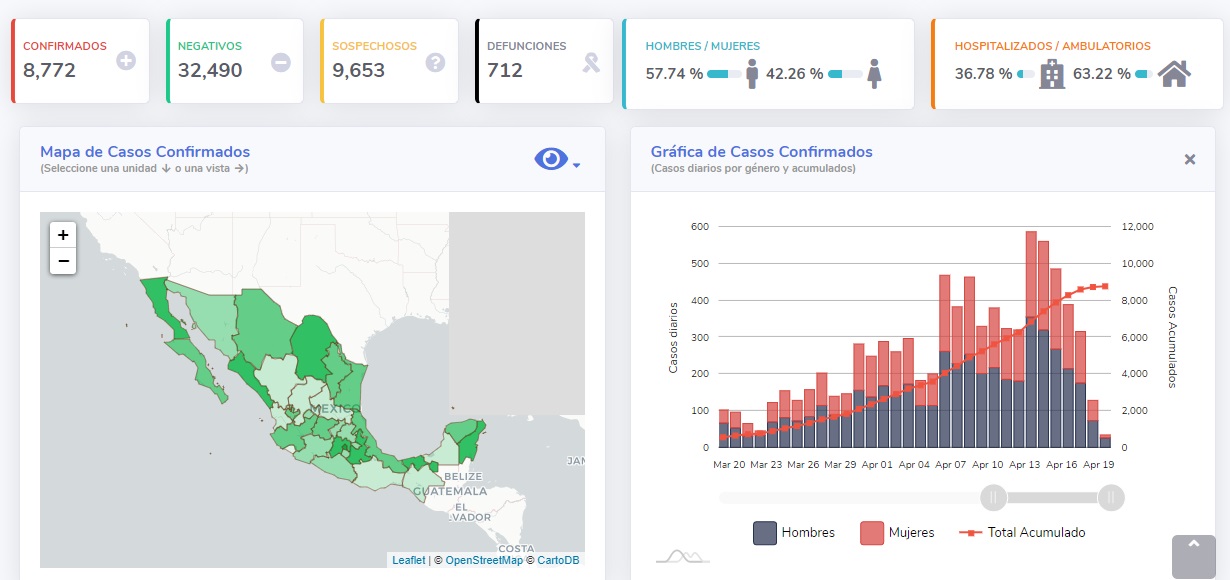Toggle Hombres series in chart legend
The height and width of the screenshot is (580, 1230).
[794, 533]
